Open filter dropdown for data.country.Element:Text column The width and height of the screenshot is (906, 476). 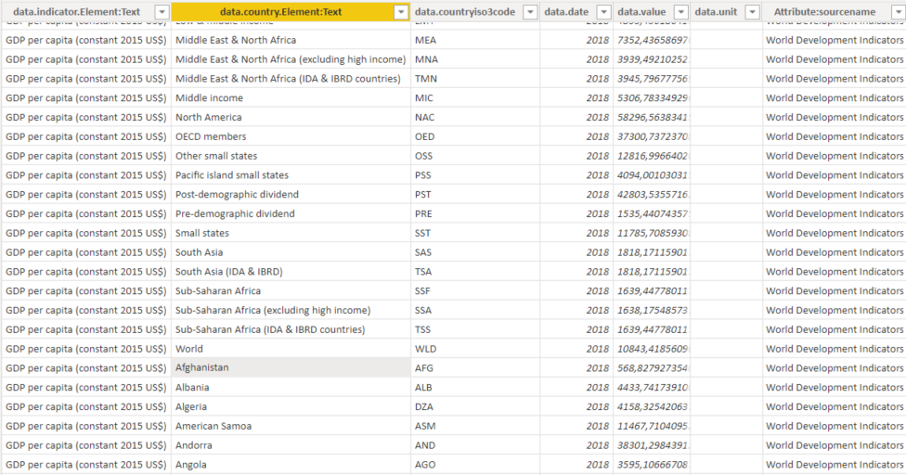(401, 12)
